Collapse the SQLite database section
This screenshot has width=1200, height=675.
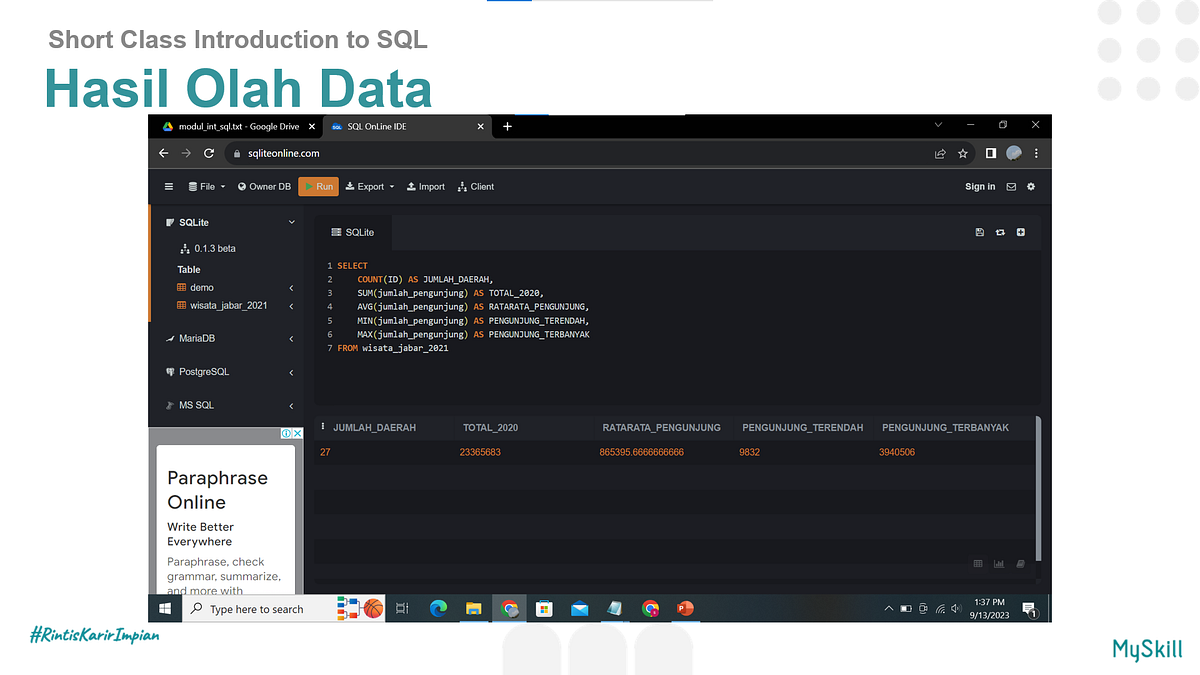coord(290,221)
